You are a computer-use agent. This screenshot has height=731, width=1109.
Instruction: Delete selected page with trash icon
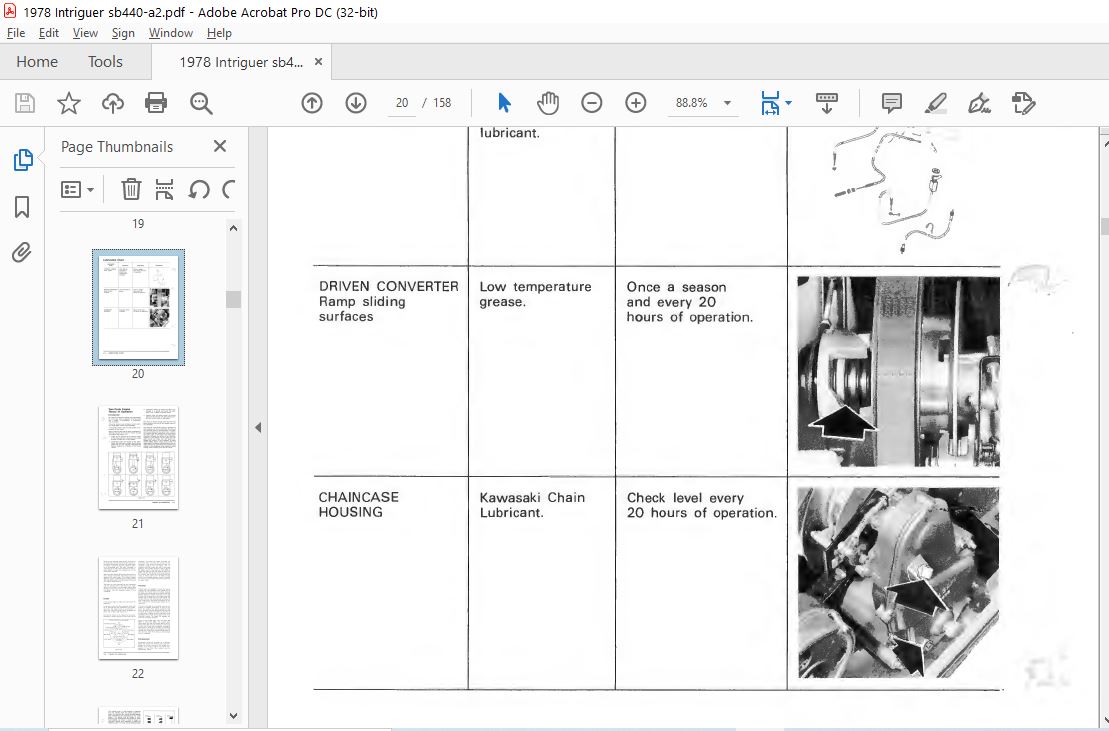pyautogui.click(x=131, y=189)
